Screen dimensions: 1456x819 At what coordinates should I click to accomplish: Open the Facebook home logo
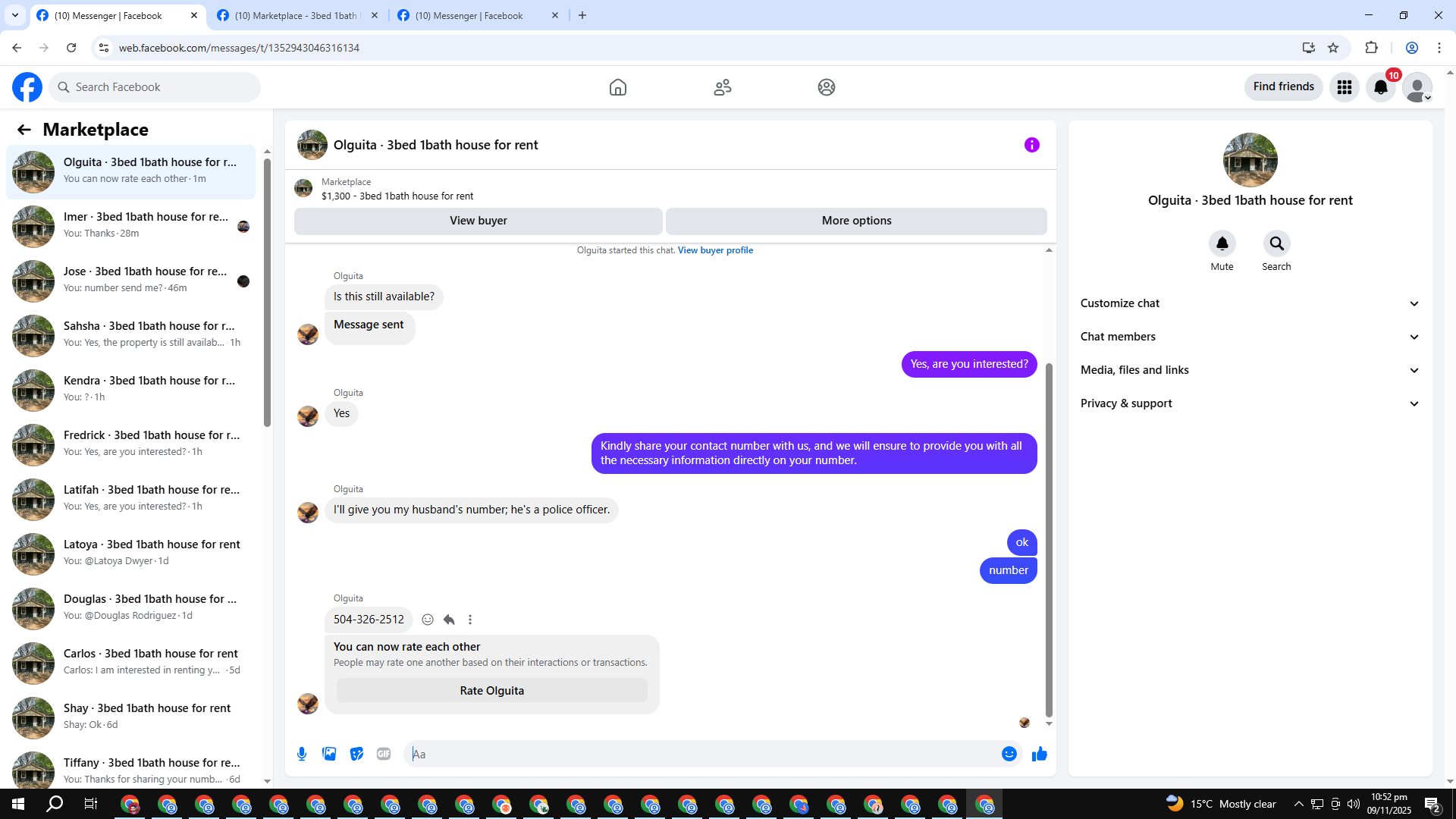[27, 87]
